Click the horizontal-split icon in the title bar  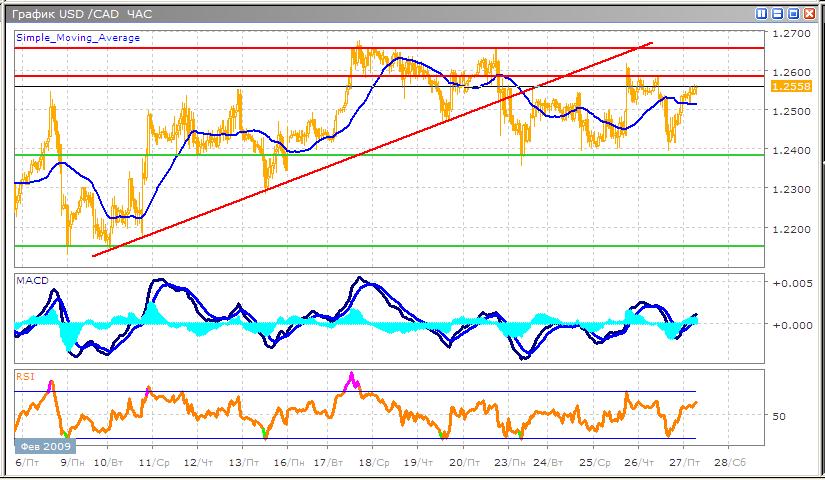tap(778, 13)
